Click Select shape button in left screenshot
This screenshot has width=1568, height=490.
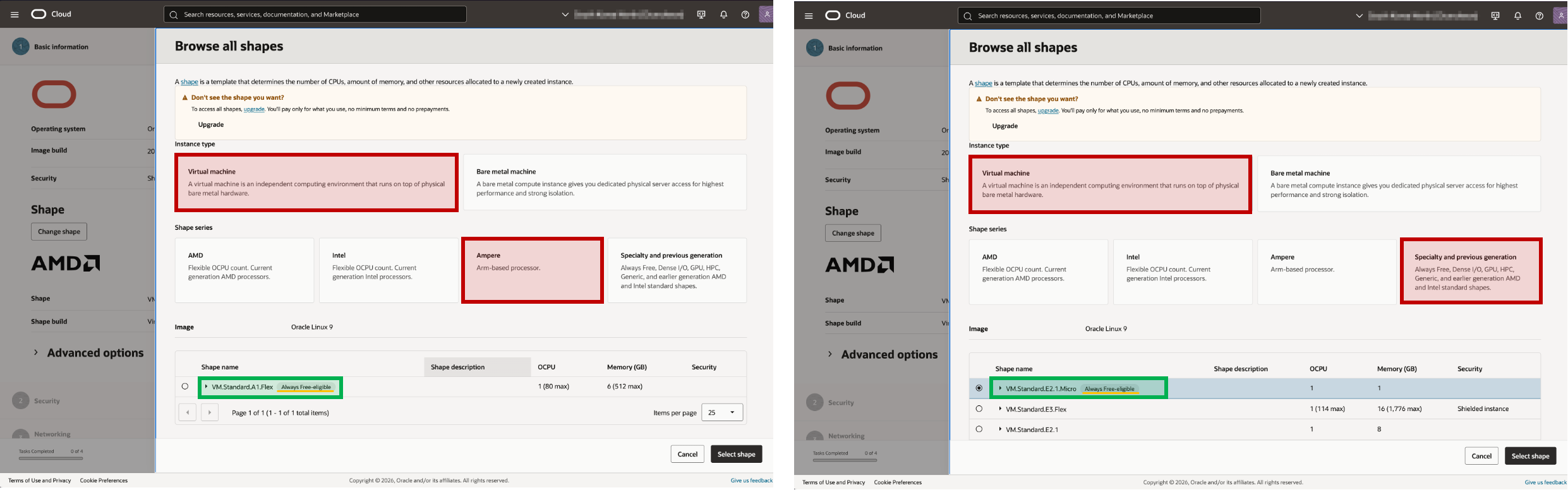737,454
